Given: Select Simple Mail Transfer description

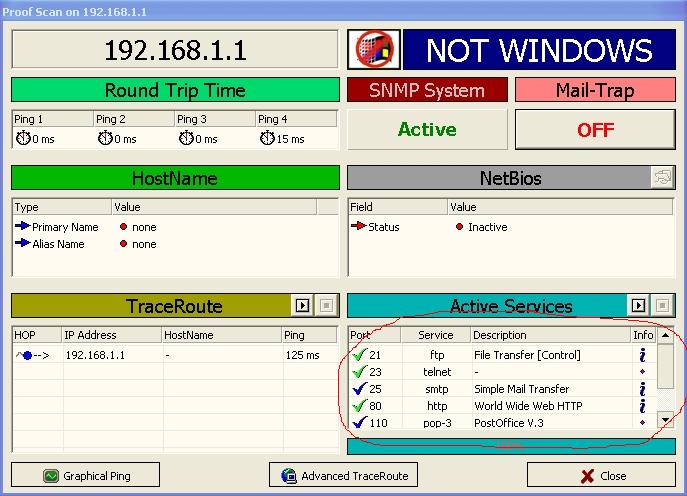Looking at the screenshot, I should point(521,389).
